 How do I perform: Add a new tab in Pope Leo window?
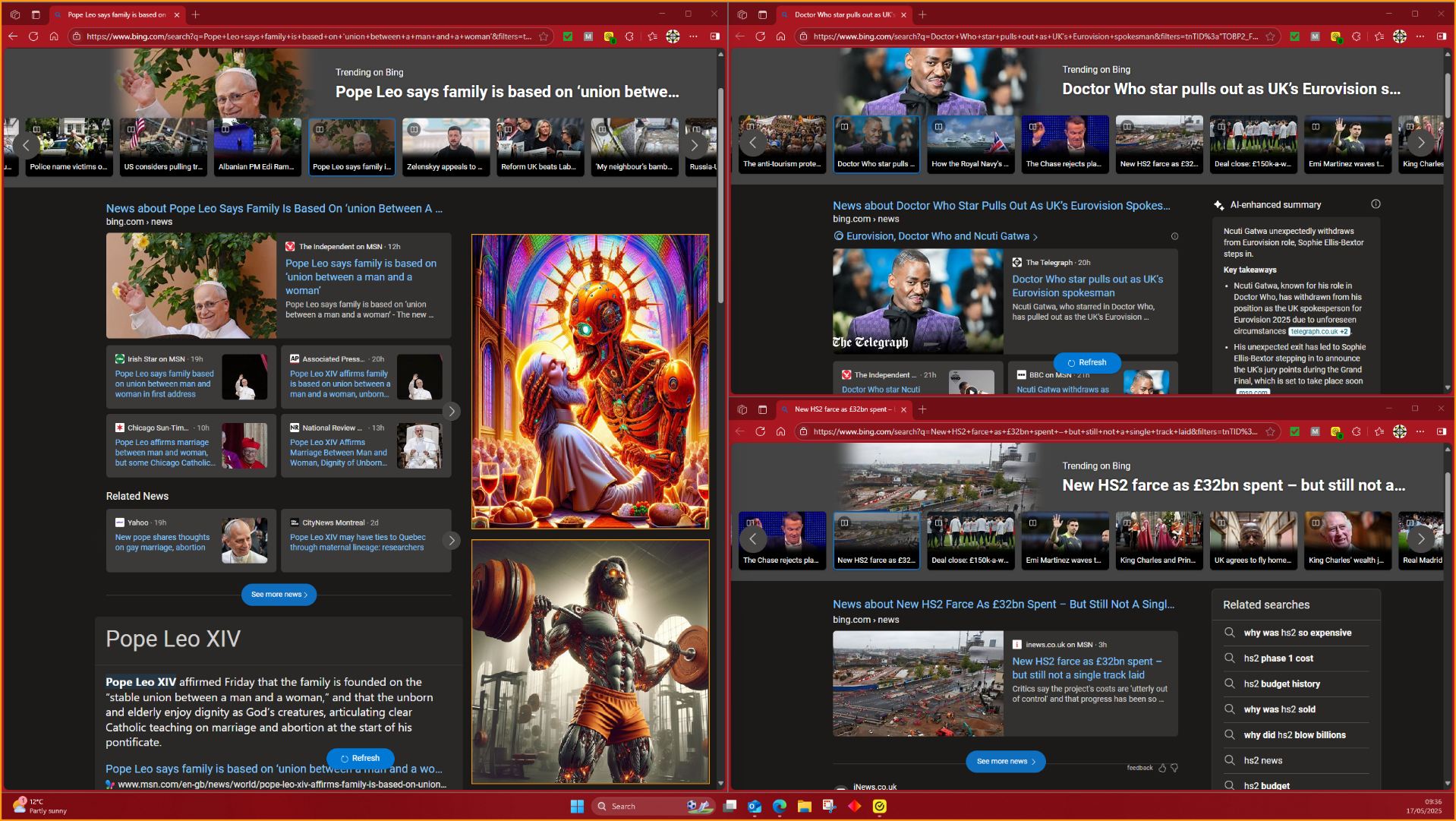[x=196, y=14]
